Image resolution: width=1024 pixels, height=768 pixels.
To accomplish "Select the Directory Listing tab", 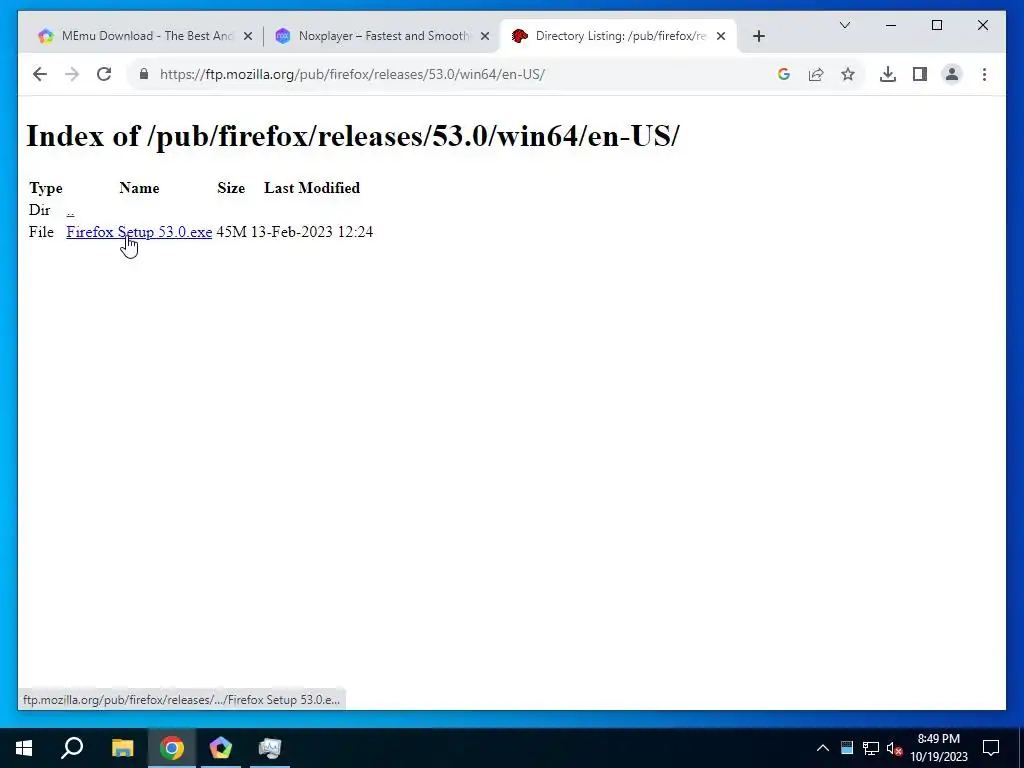I will (618, 36).
